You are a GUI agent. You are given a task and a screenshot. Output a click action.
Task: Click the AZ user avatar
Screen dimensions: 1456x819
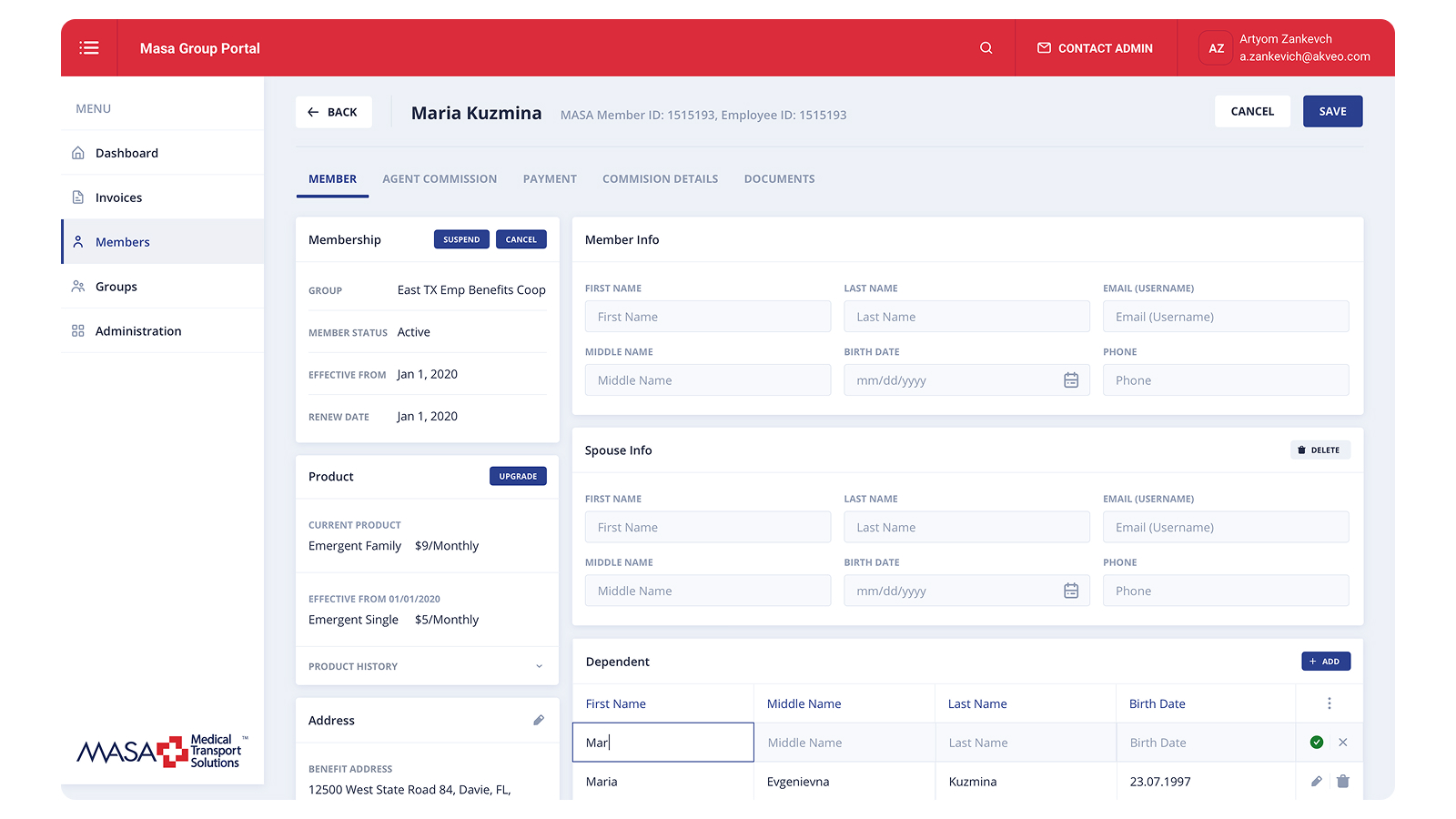pos(1216,48)
